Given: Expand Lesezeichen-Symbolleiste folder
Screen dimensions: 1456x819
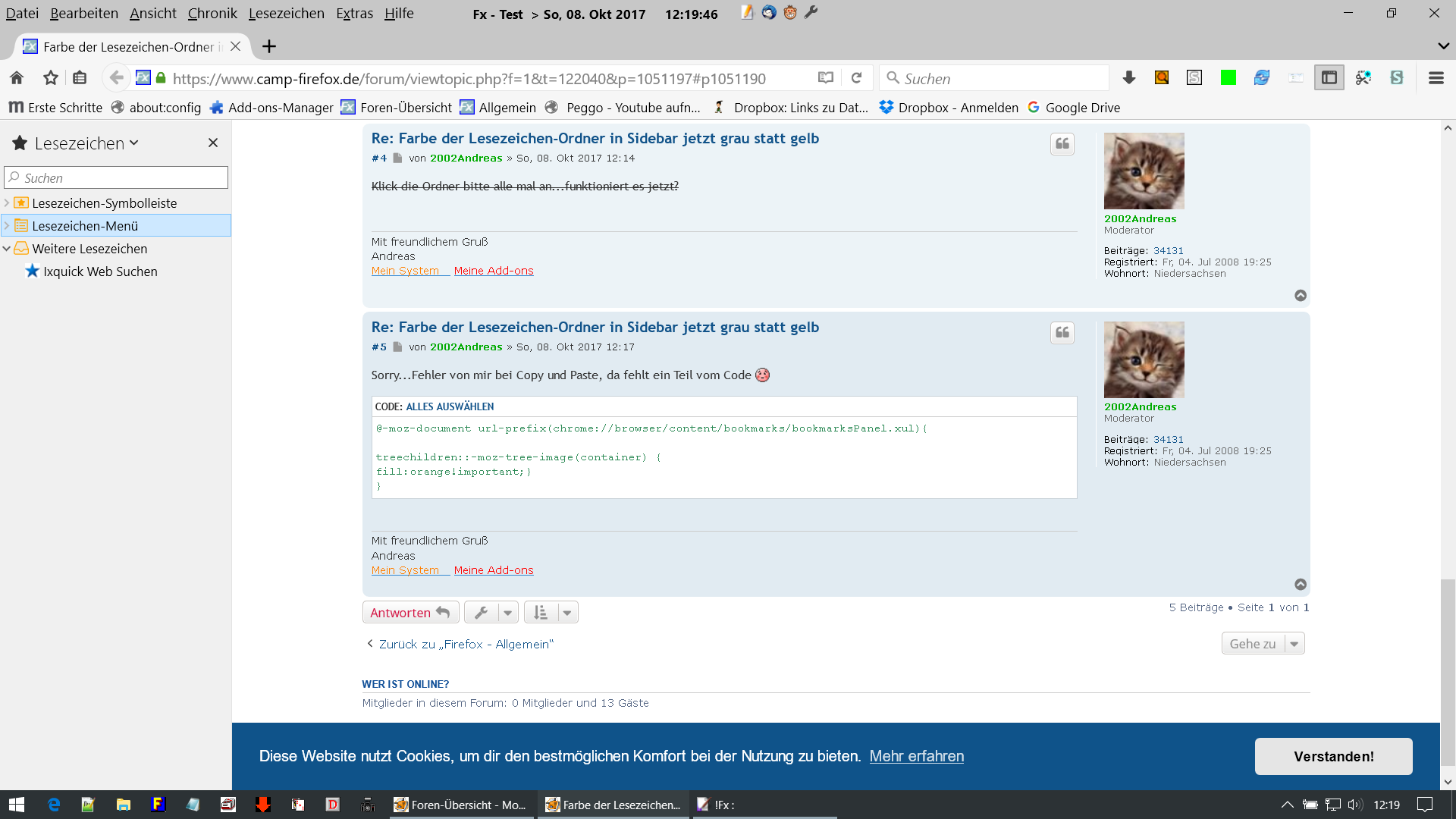Looking at the screenshot, I should 7,203.
